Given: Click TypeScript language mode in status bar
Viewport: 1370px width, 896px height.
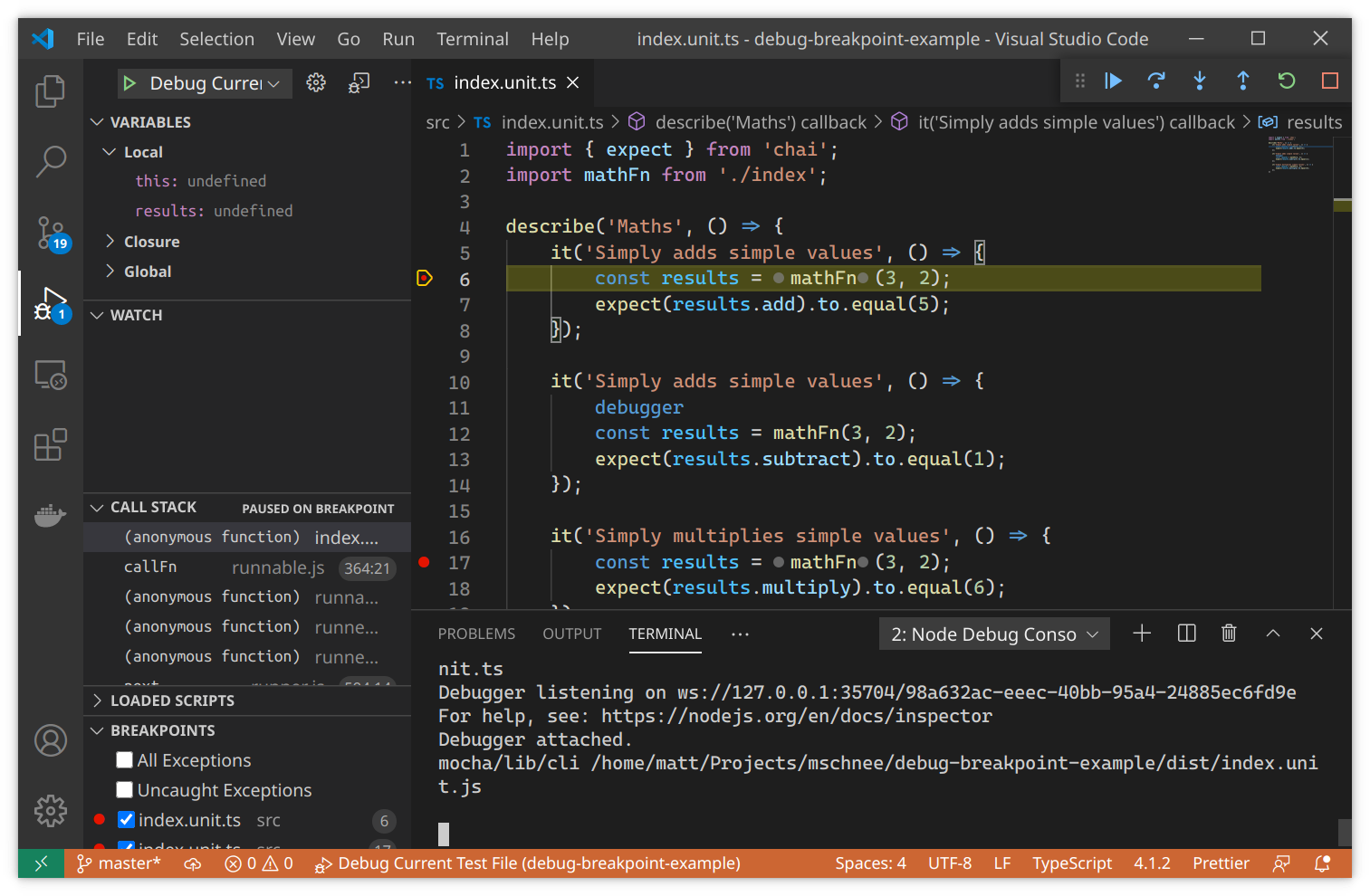Looking at the screenshot, I should 1072,863.
